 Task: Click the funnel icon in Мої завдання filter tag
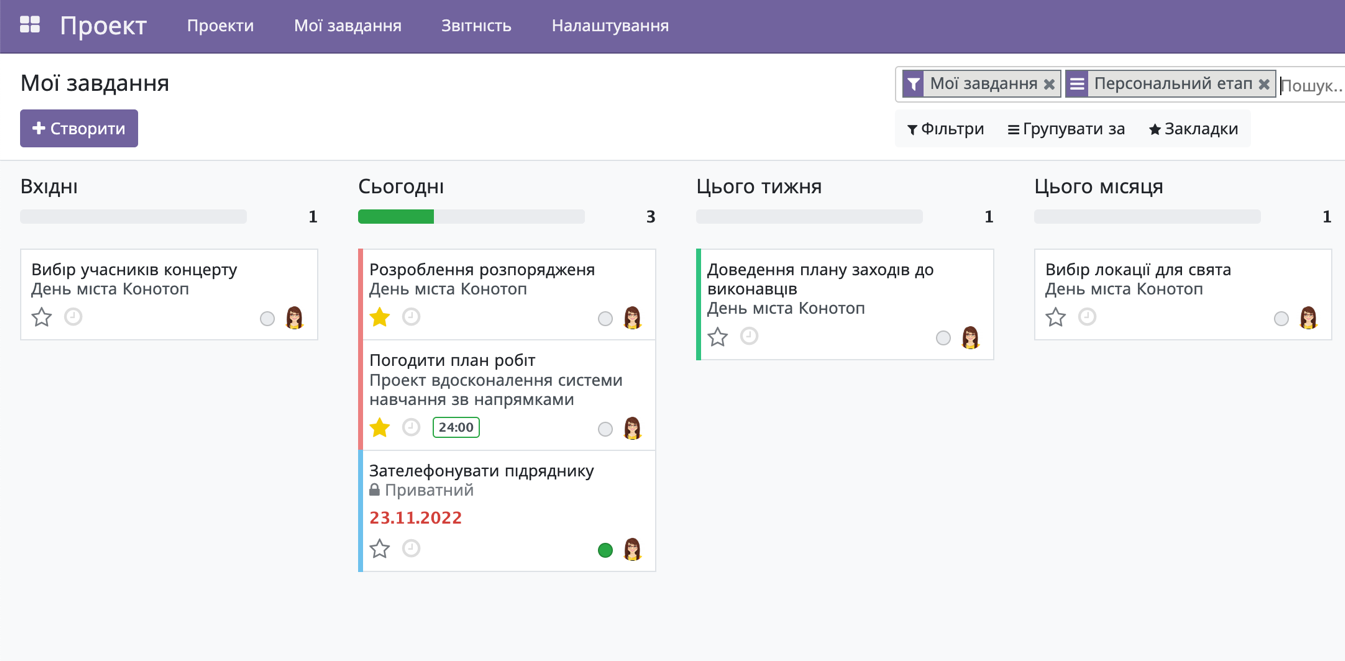913,84
